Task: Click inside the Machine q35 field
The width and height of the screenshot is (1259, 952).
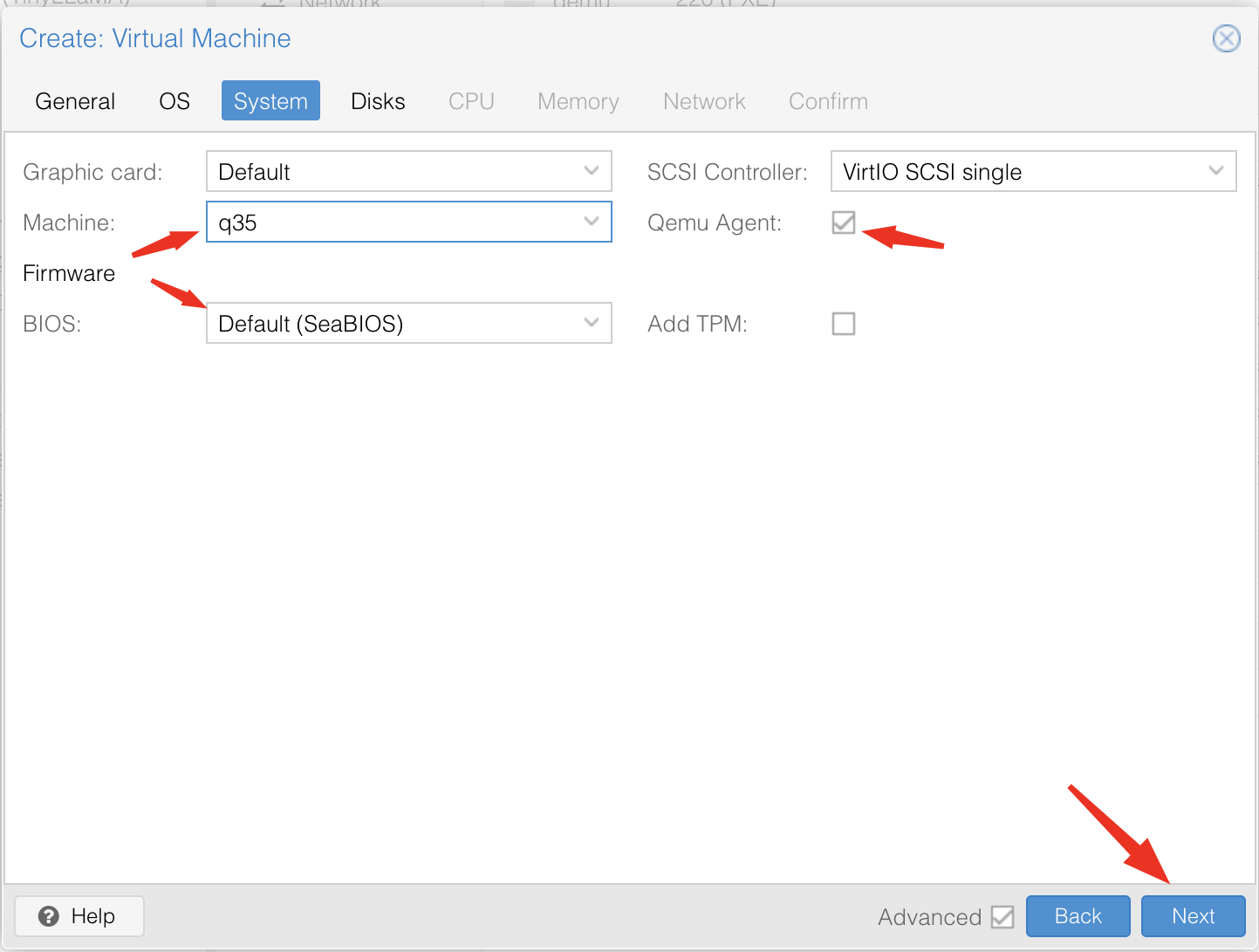Action: tap(393, 223)
